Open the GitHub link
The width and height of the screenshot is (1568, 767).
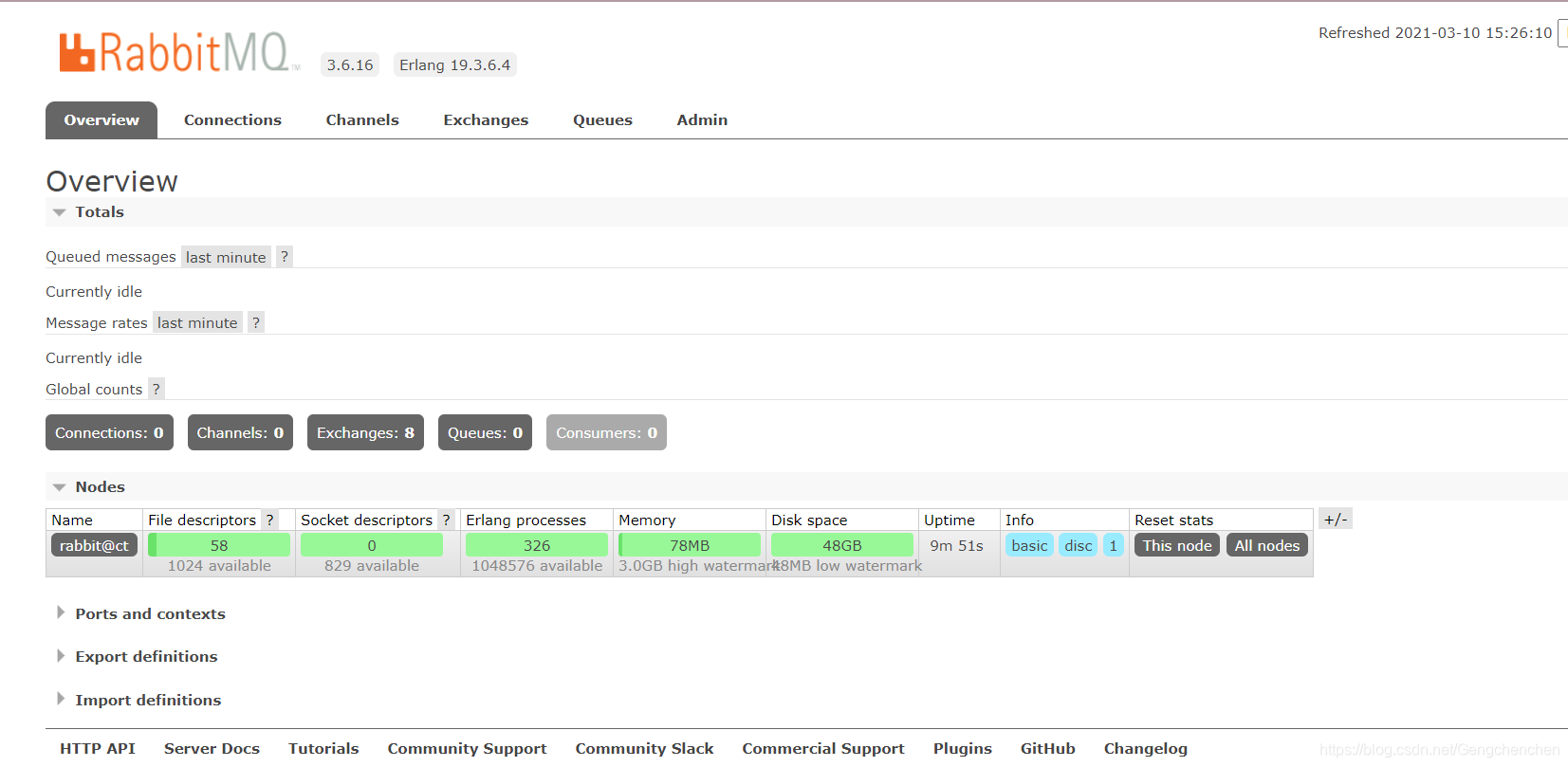coord(1048,748)
